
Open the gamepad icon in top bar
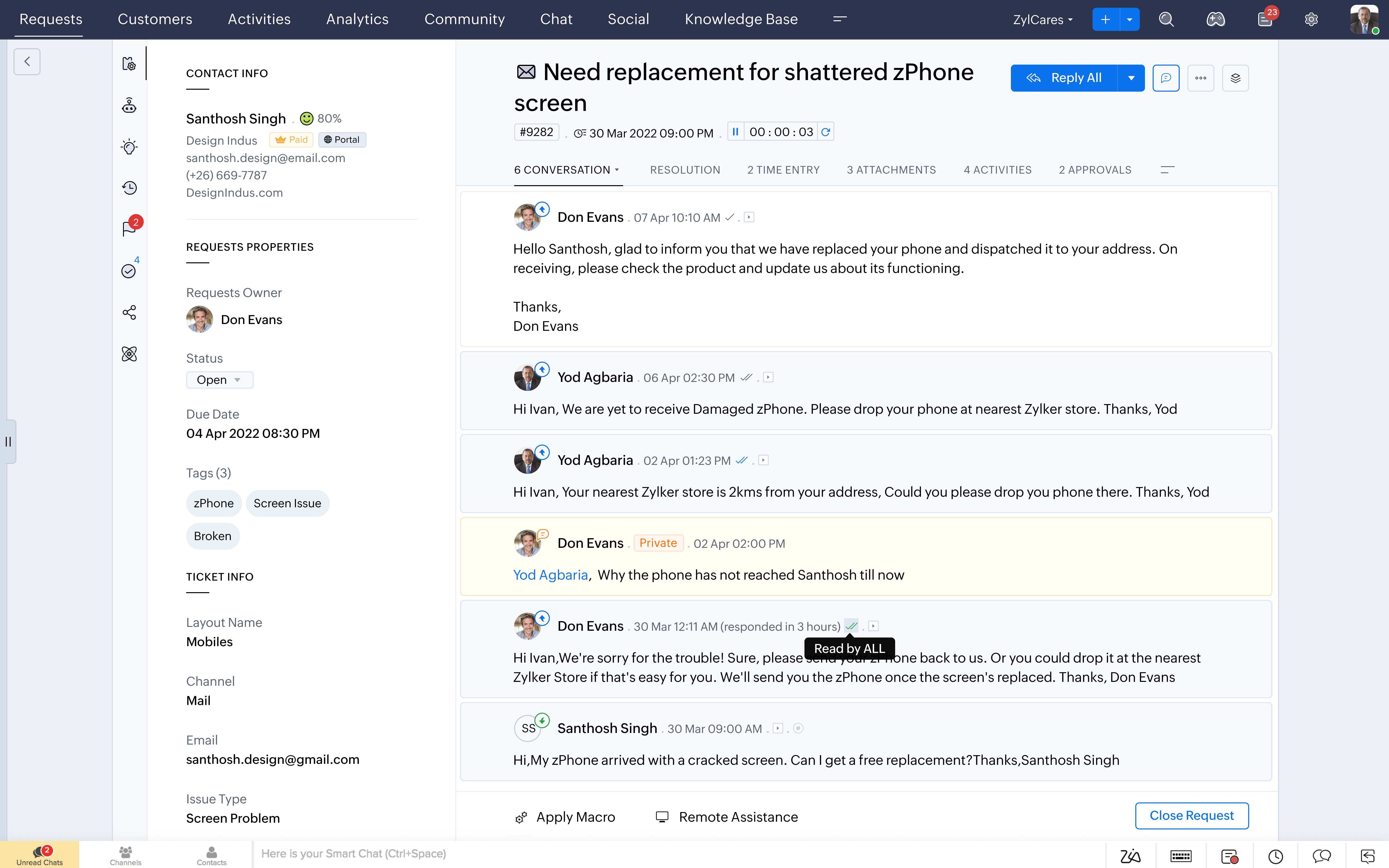pyautogui.click(x=1215, y=20)
